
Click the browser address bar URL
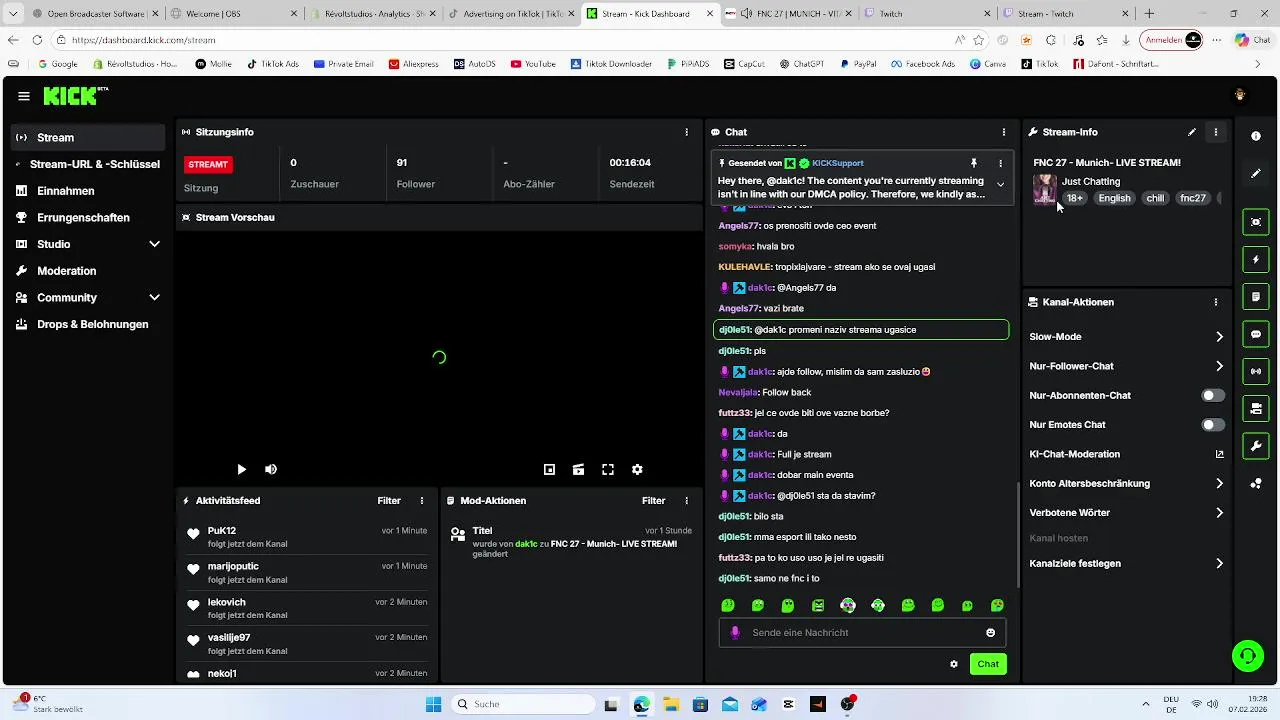click(x=143, y=40)
